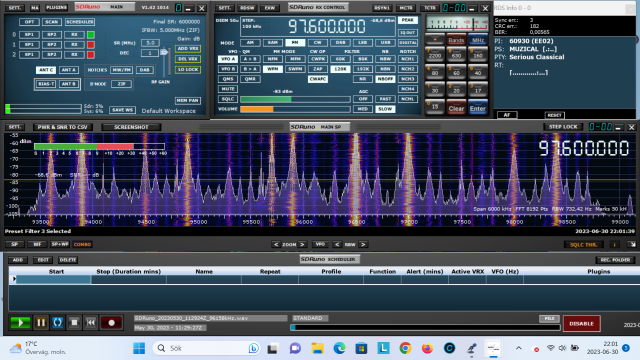The height and width of the screenshot is (360, 640).
Task: Click the corner arrow icon in Main SP
Action: (x=632, y=244)
